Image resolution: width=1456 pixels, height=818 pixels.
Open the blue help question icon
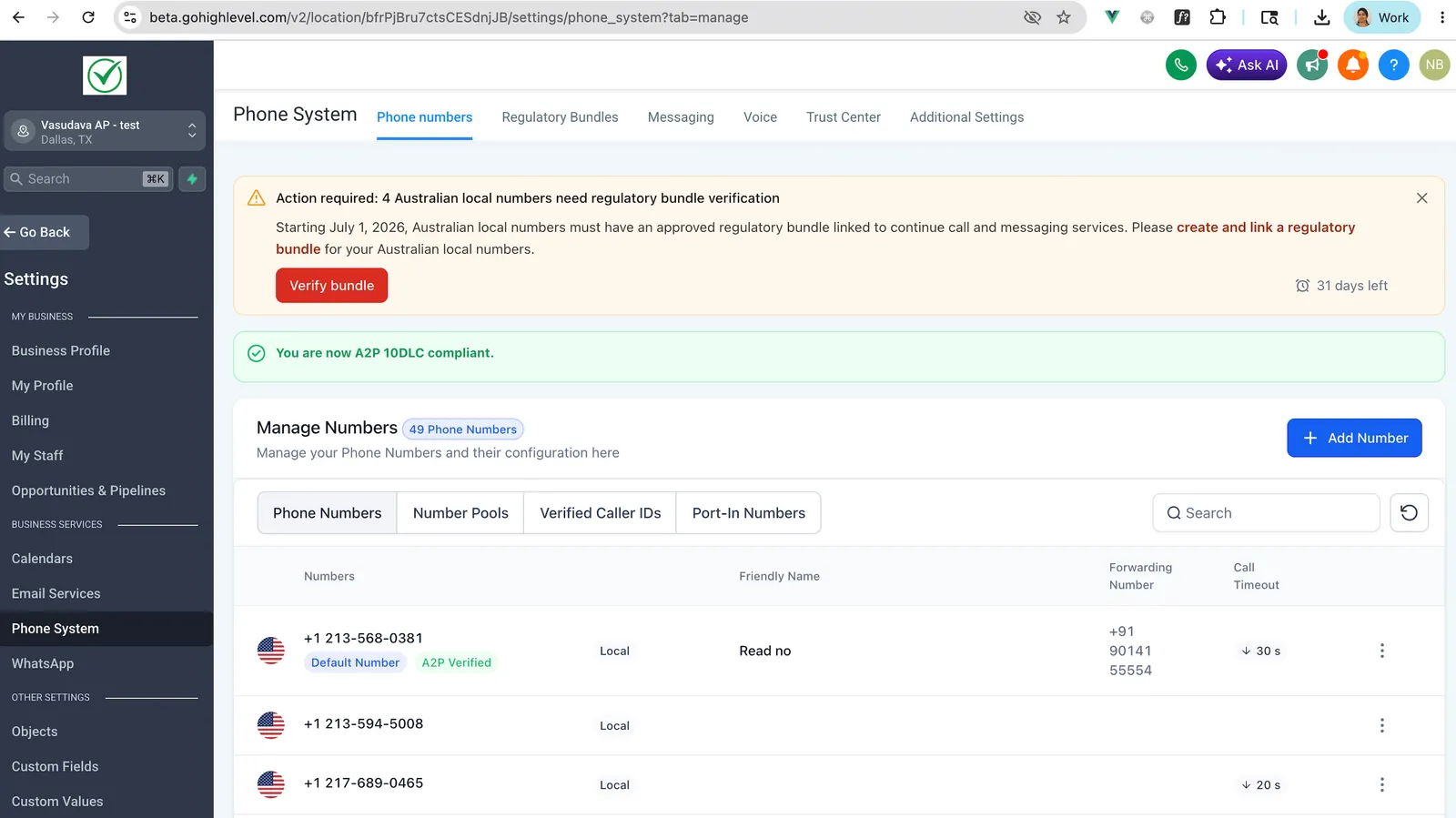point(1393,65)
